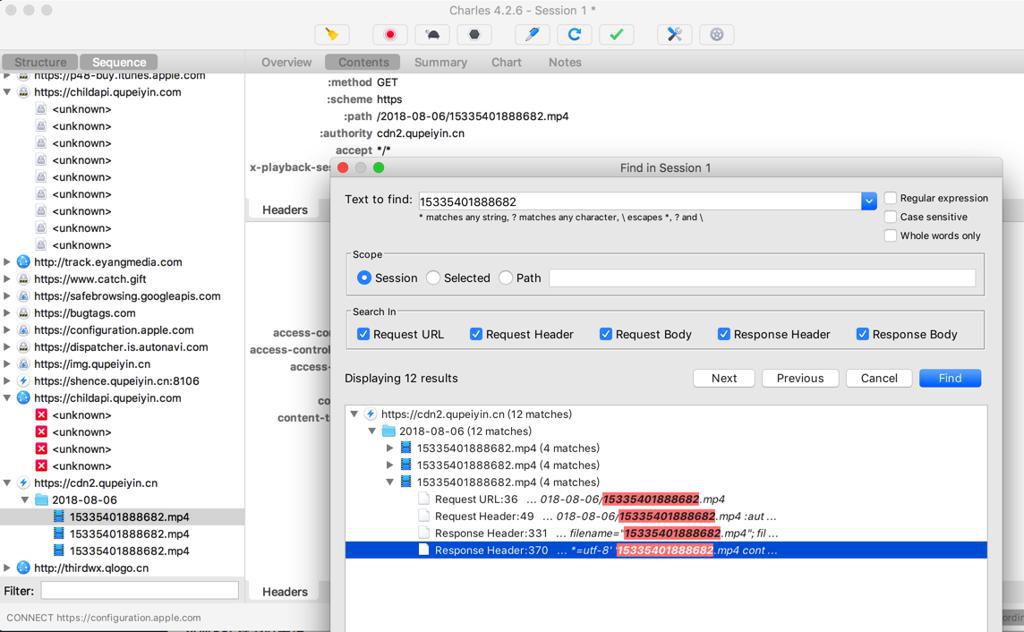Screen dimensions: 1024x632
Task: Open the Notes tab
Action: coord(565,62)
